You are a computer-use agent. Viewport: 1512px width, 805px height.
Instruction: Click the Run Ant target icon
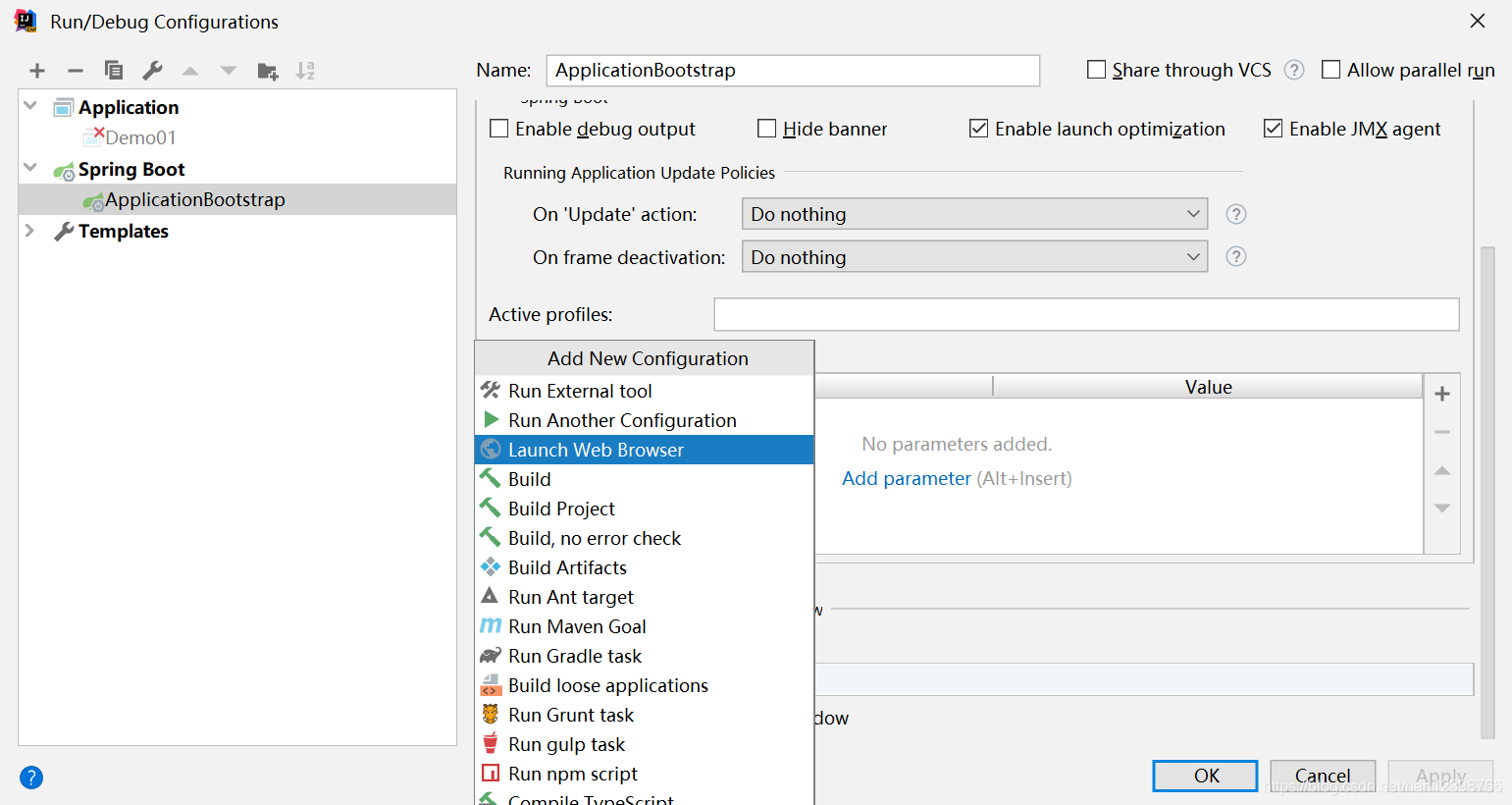click(490, 596)
